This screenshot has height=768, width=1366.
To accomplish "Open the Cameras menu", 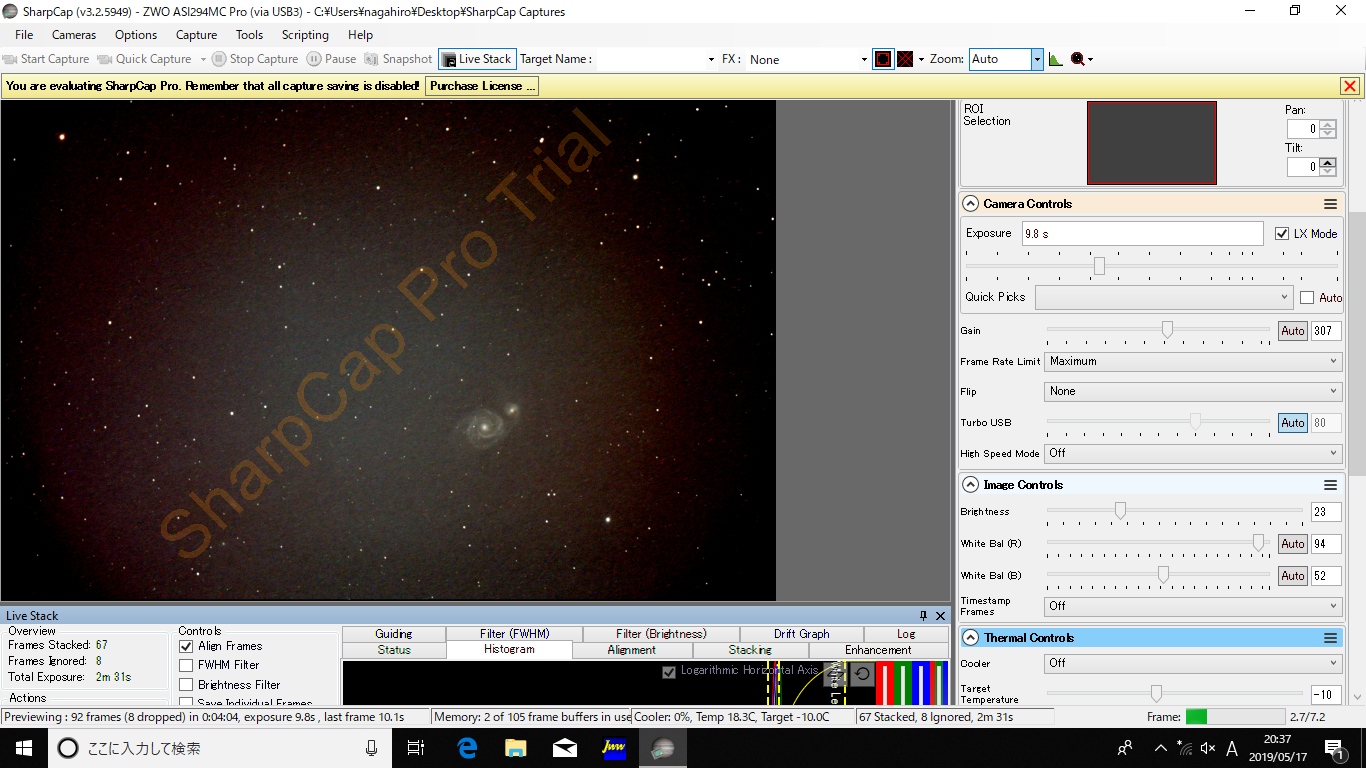I will coord(74,35).
